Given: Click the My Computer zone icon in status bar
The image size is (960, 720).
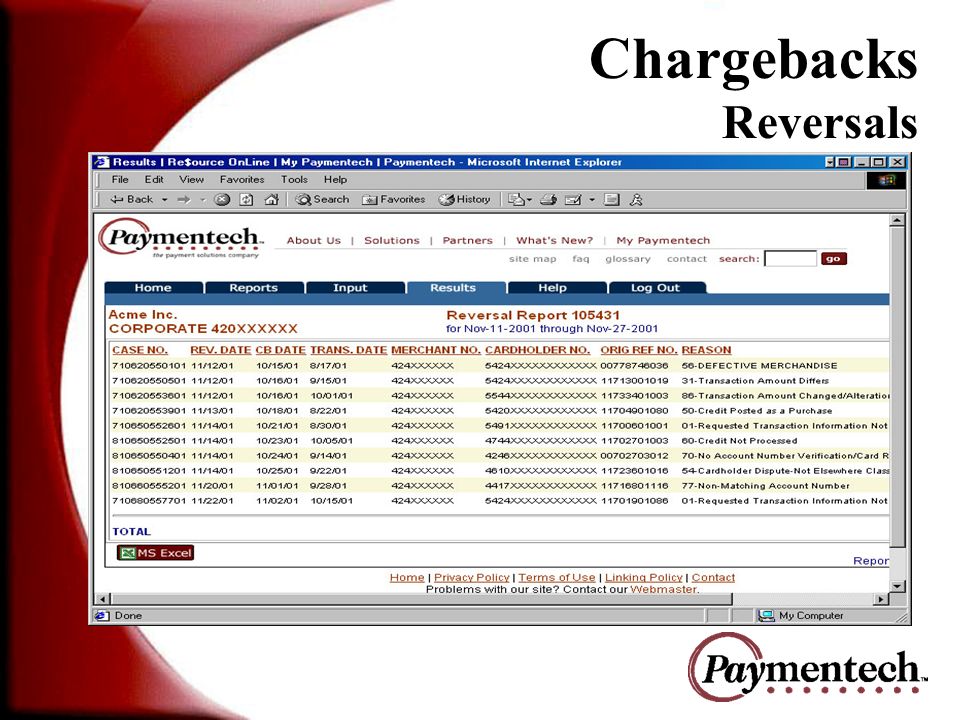Looking at the screenshot, I should tap(766, 615).
